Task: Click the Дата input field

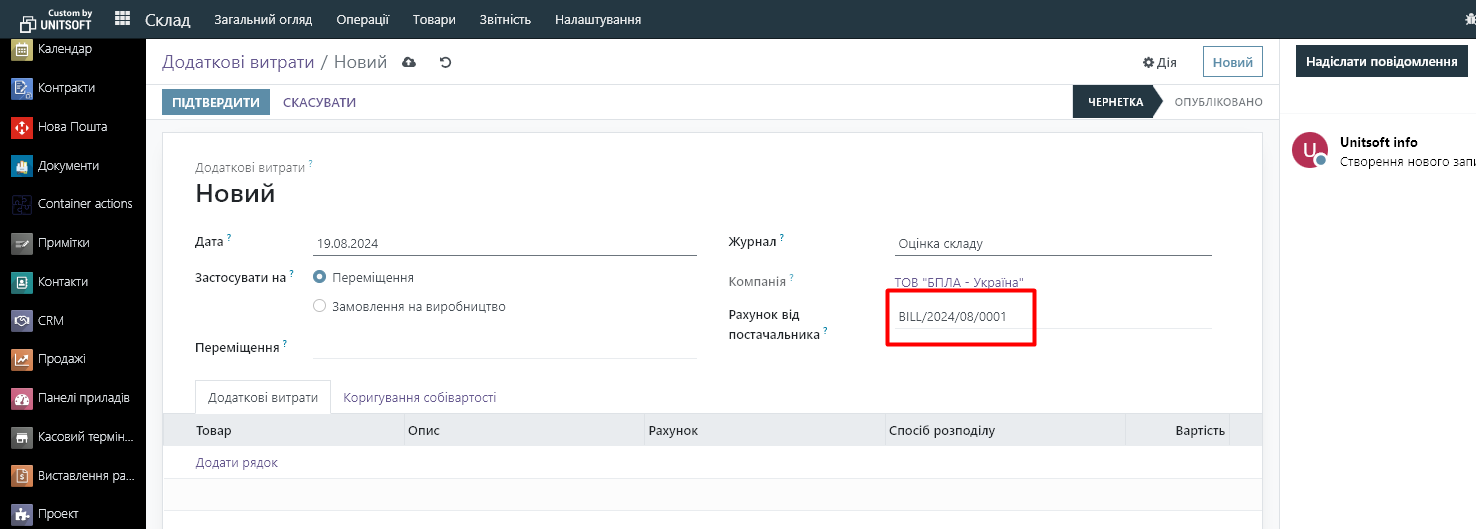Action: [x=504, y=243]
